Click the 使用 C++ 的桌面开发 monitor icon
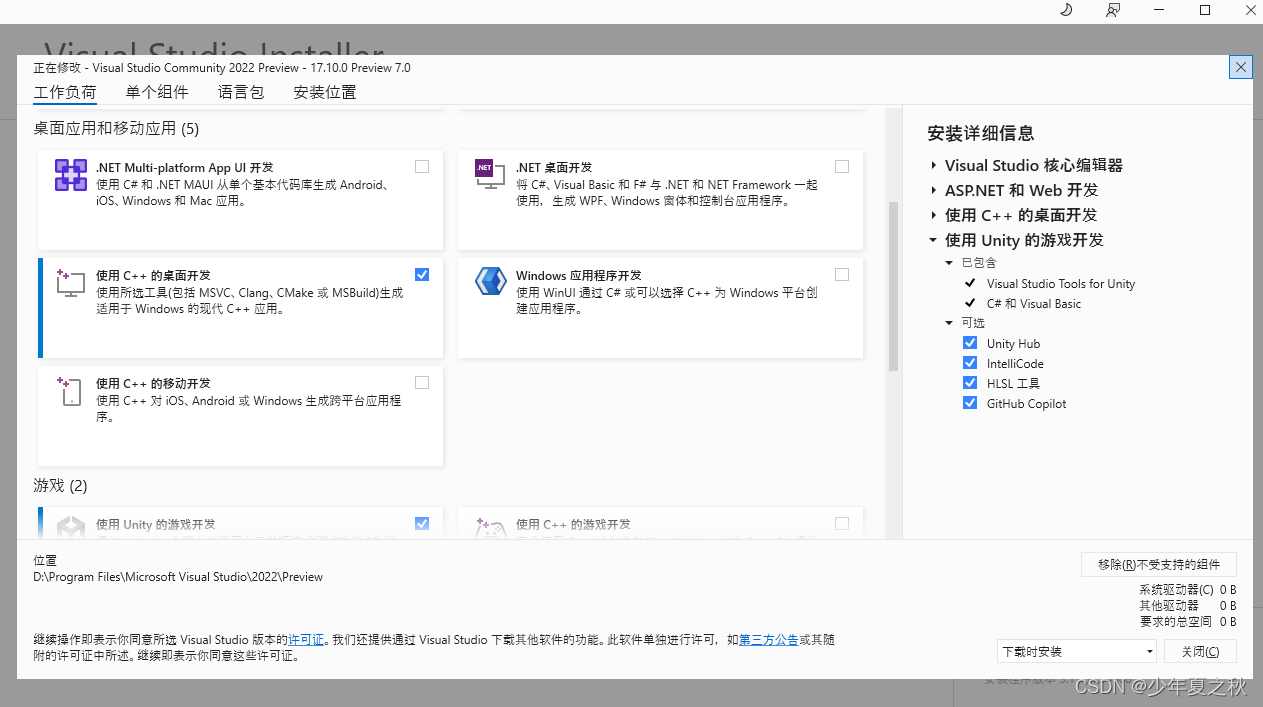 70,284
